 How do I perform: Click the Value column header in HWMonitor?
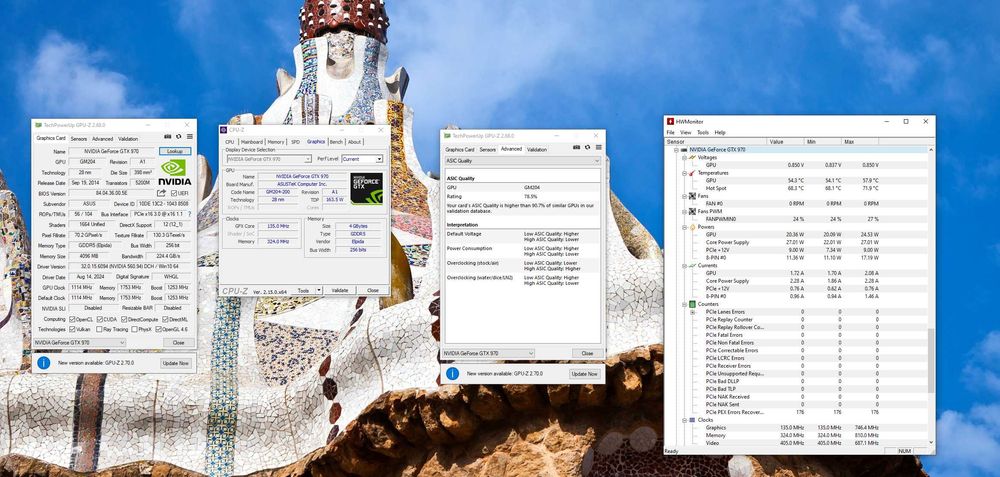[x=786, y=142]
